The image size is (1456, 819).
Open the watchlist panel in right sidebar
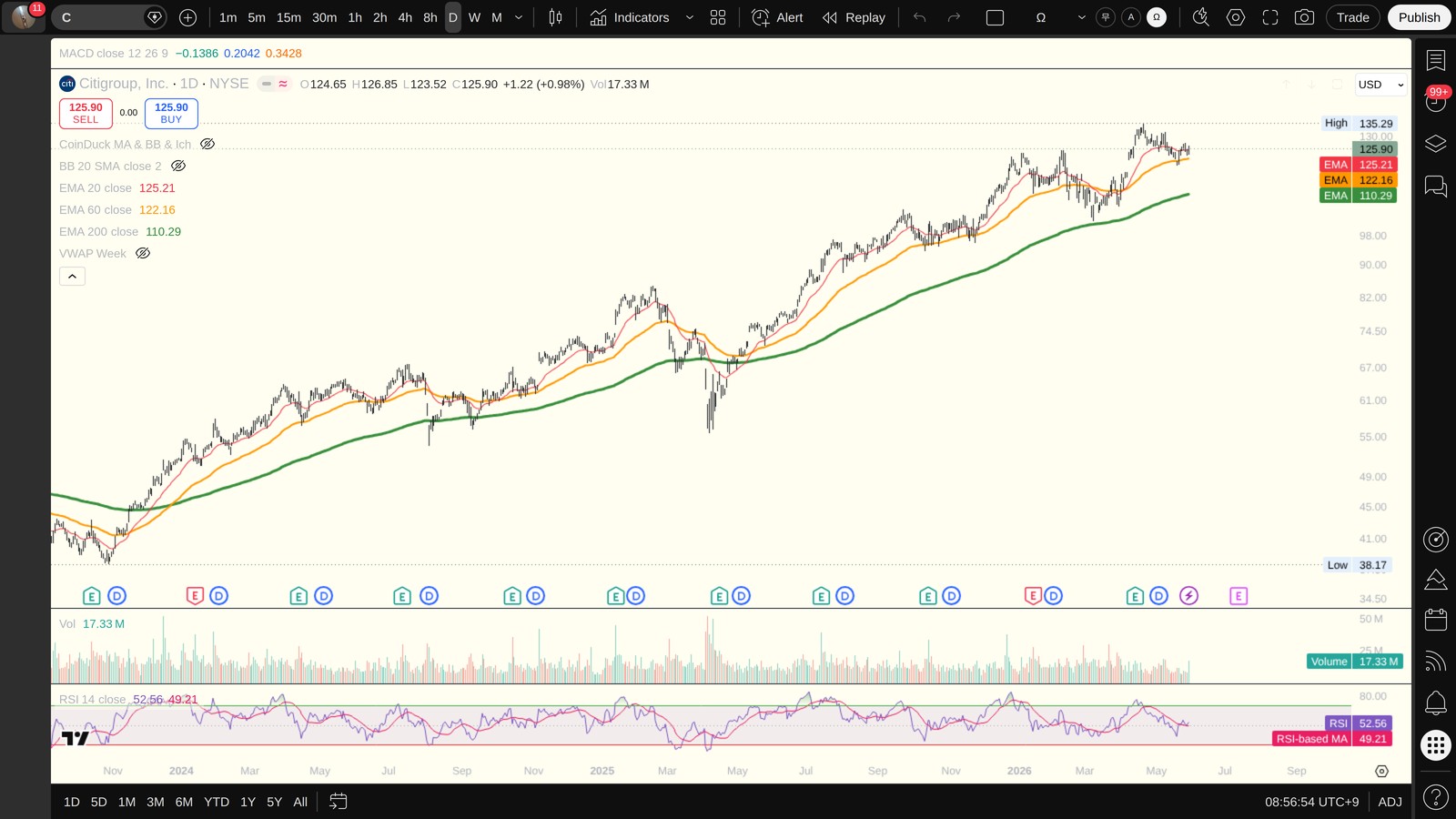click(x=1436, y=60)
